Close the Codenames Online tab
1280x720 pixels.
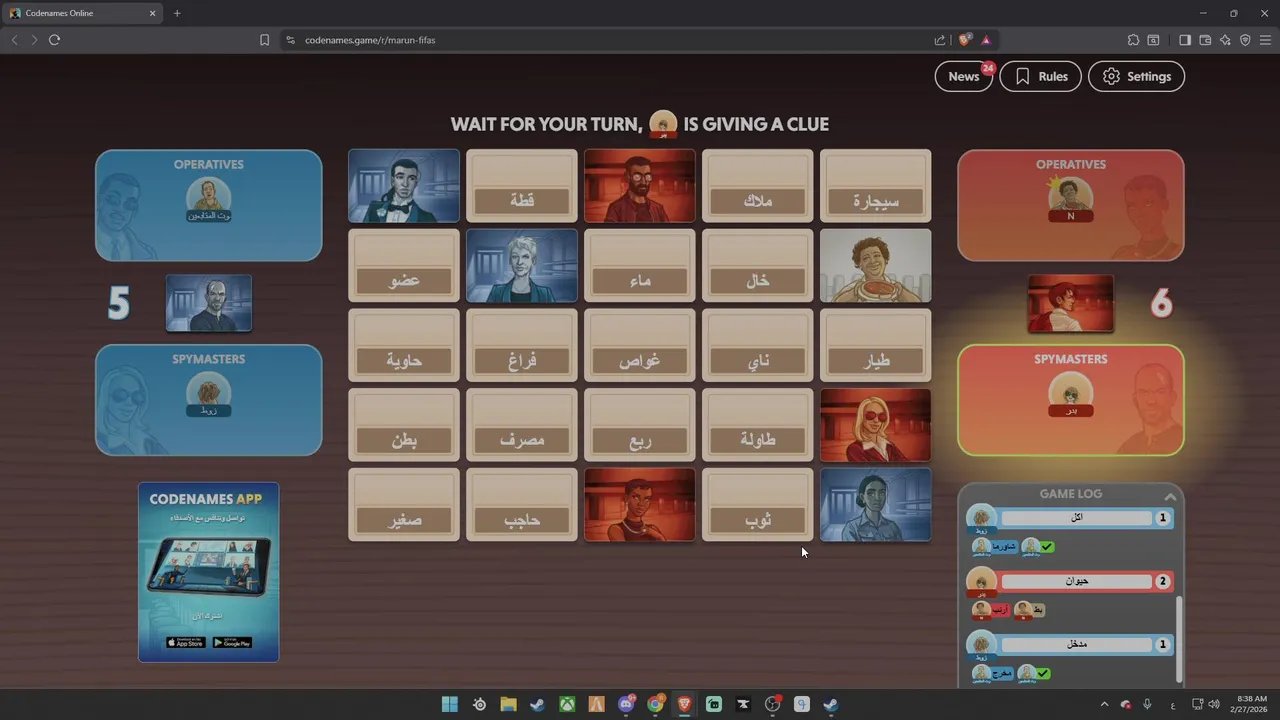pyautogui.click(x=153, y=13)
